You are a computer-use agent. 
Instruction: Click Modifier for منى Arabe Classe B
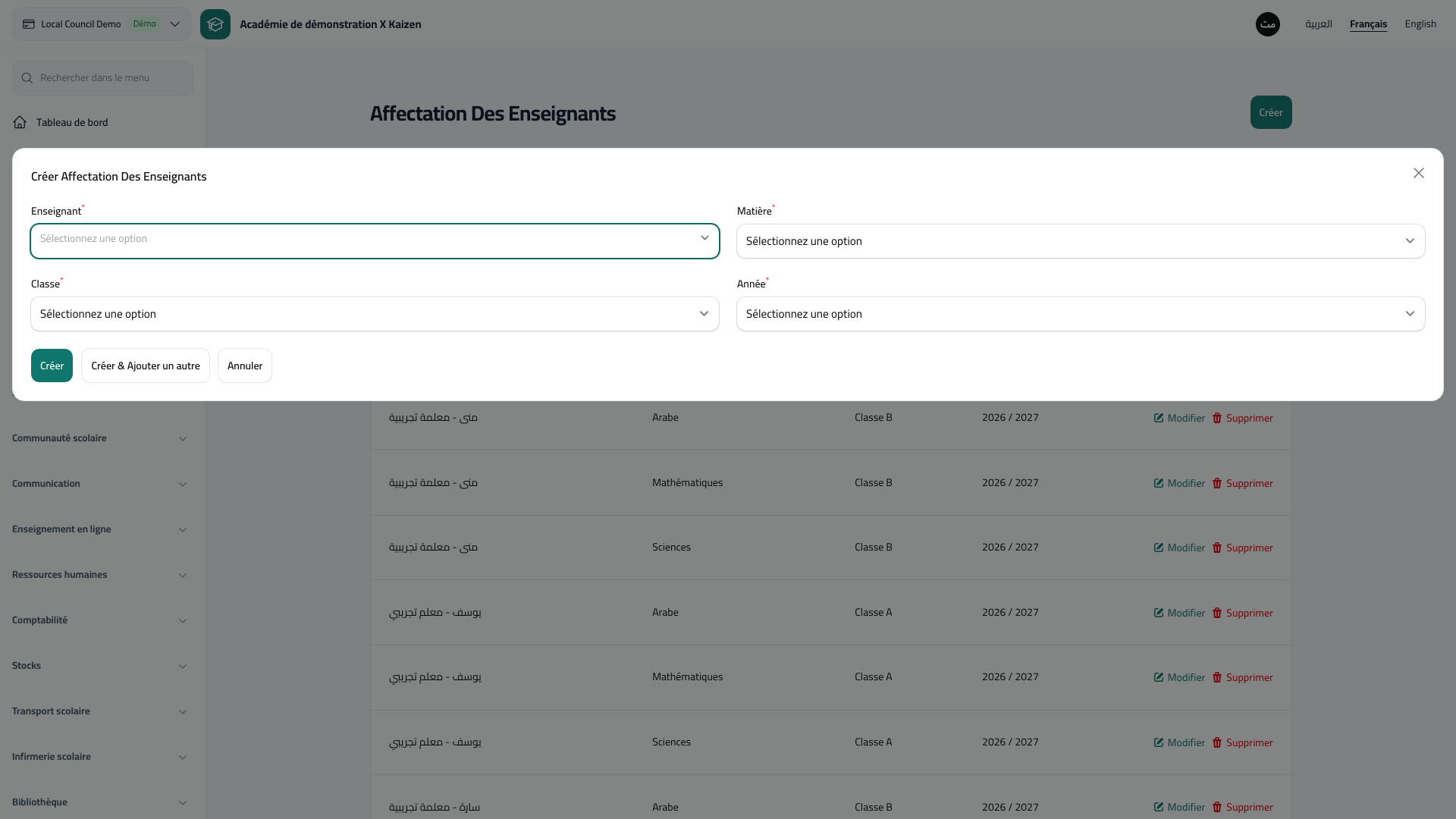[1179, 418]
